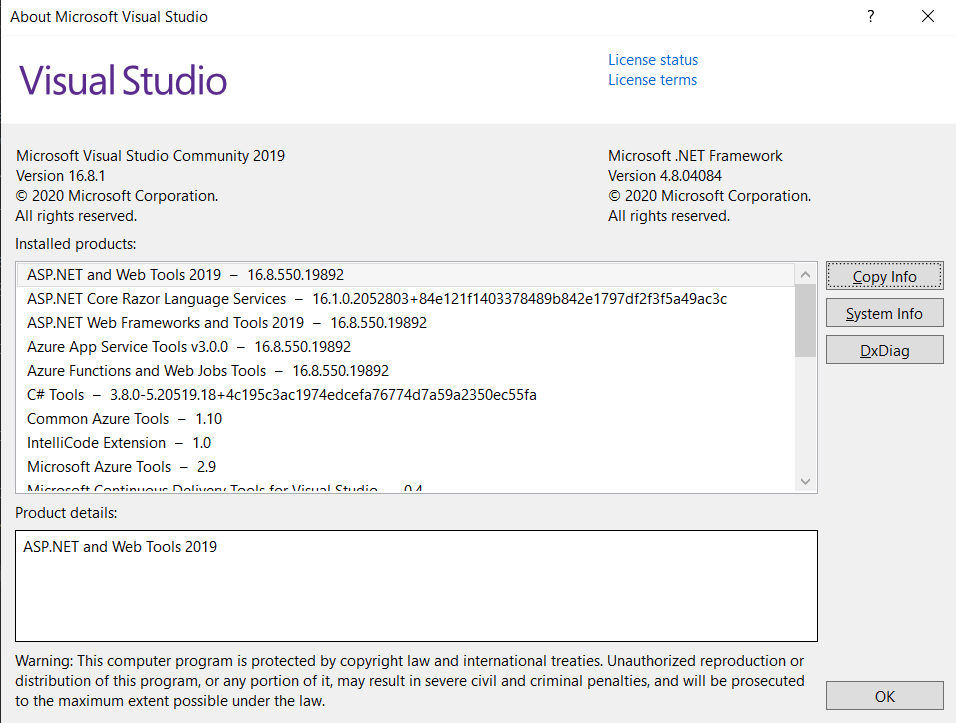Screen dimensions: 956x723
Task: Select Microsoft Continuous Delivery Tools row
Action: 406,487
